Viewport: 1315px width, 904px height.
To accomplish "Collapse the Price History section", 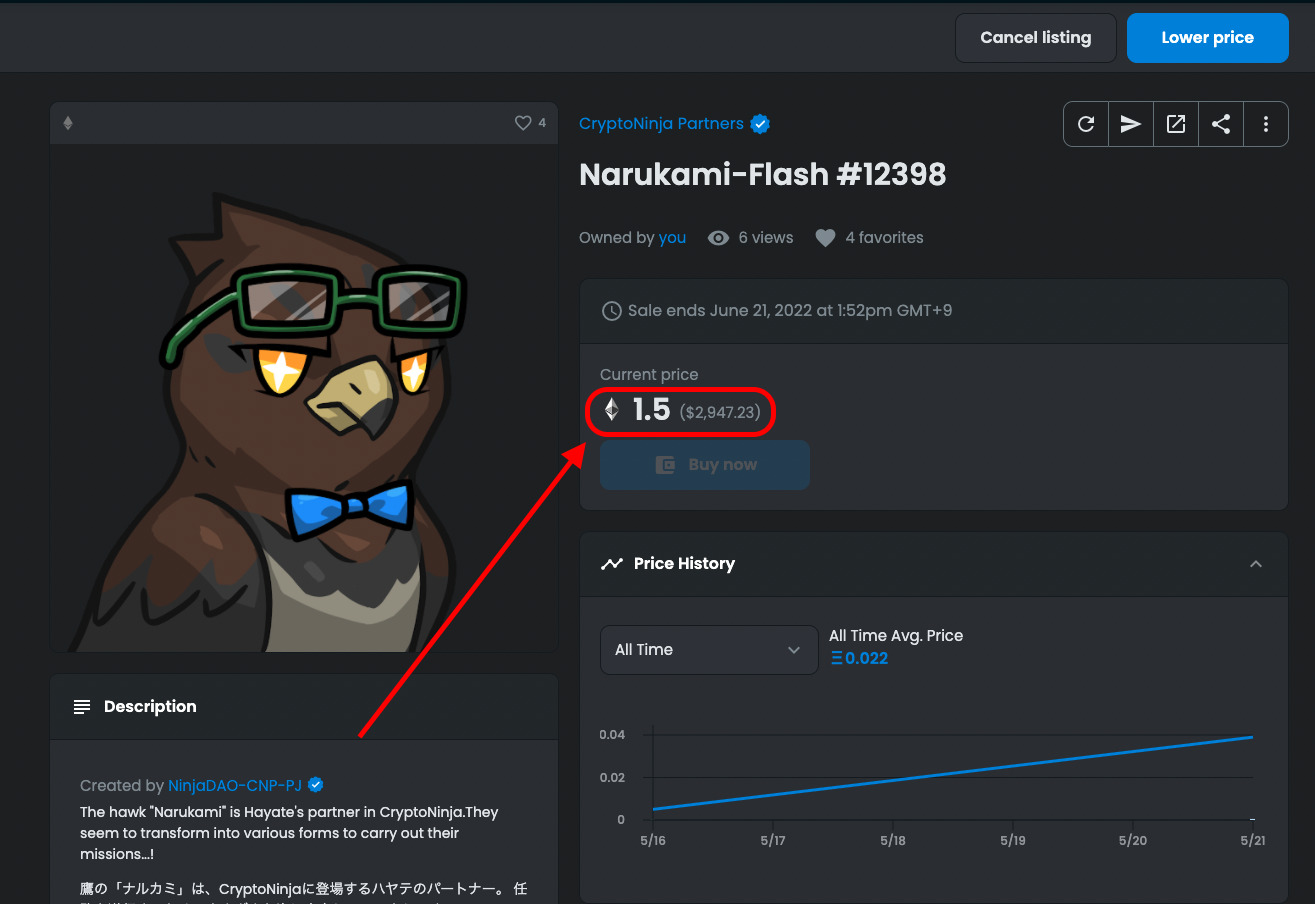I will [1256, 564].
